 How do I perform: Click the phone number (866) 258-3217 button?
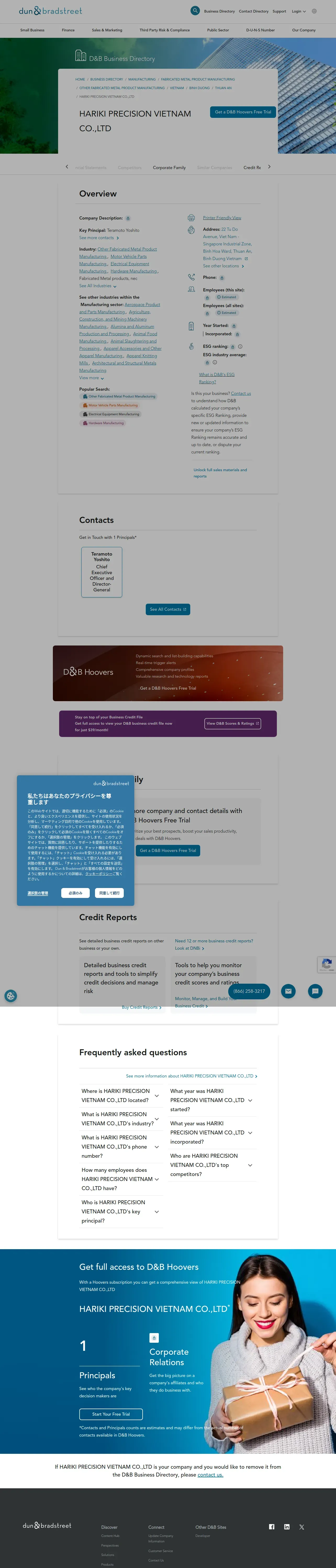click(x=249, y=991)
